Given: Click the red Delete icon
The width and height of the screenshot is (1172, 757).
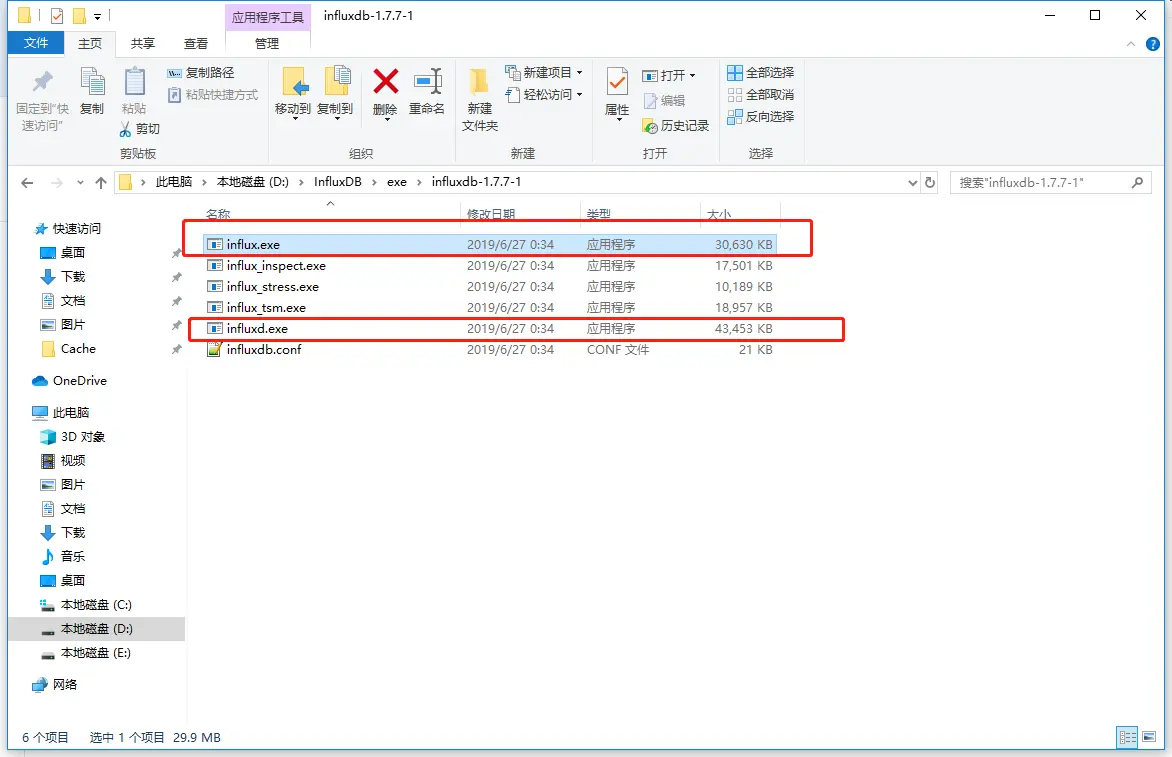Looking at the screenshot, I should pos(386,81).
